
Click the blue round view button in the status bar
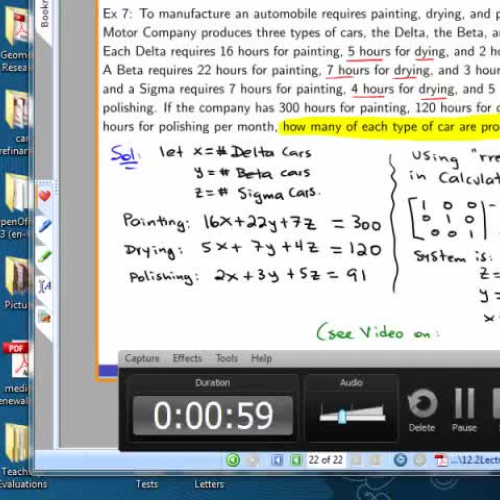(400, 460)
